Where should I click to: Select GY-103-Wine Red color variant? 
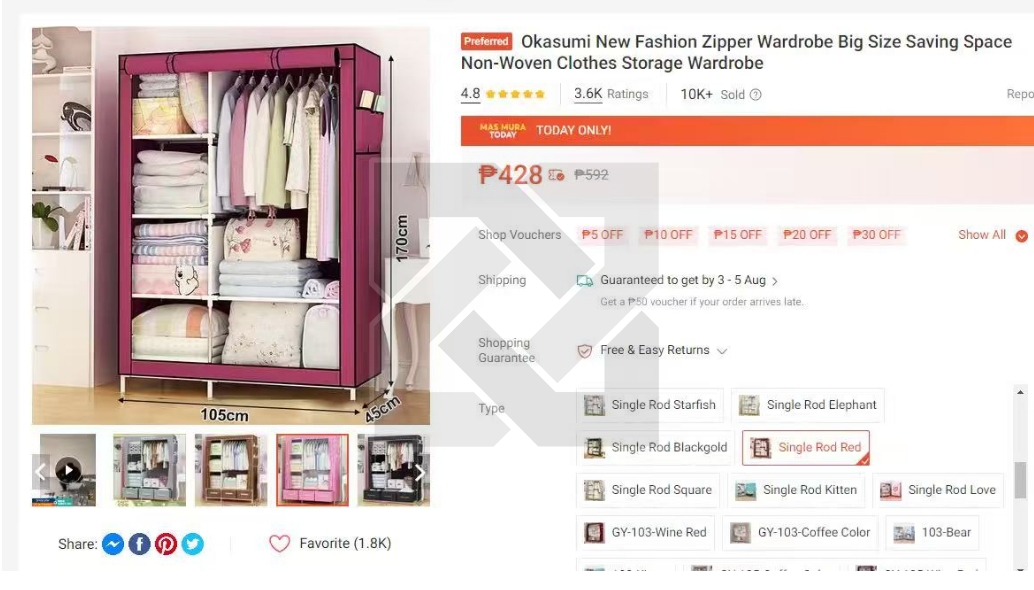click(x=646, y=533)
